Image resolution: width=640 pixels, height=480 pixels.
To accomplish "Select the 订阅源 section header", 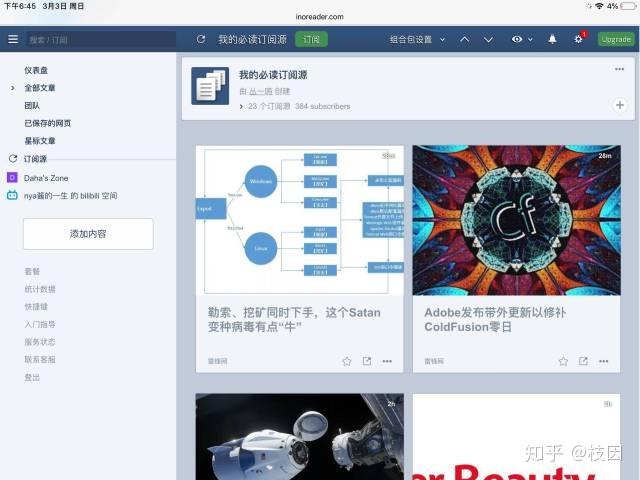I will (35, 159).
